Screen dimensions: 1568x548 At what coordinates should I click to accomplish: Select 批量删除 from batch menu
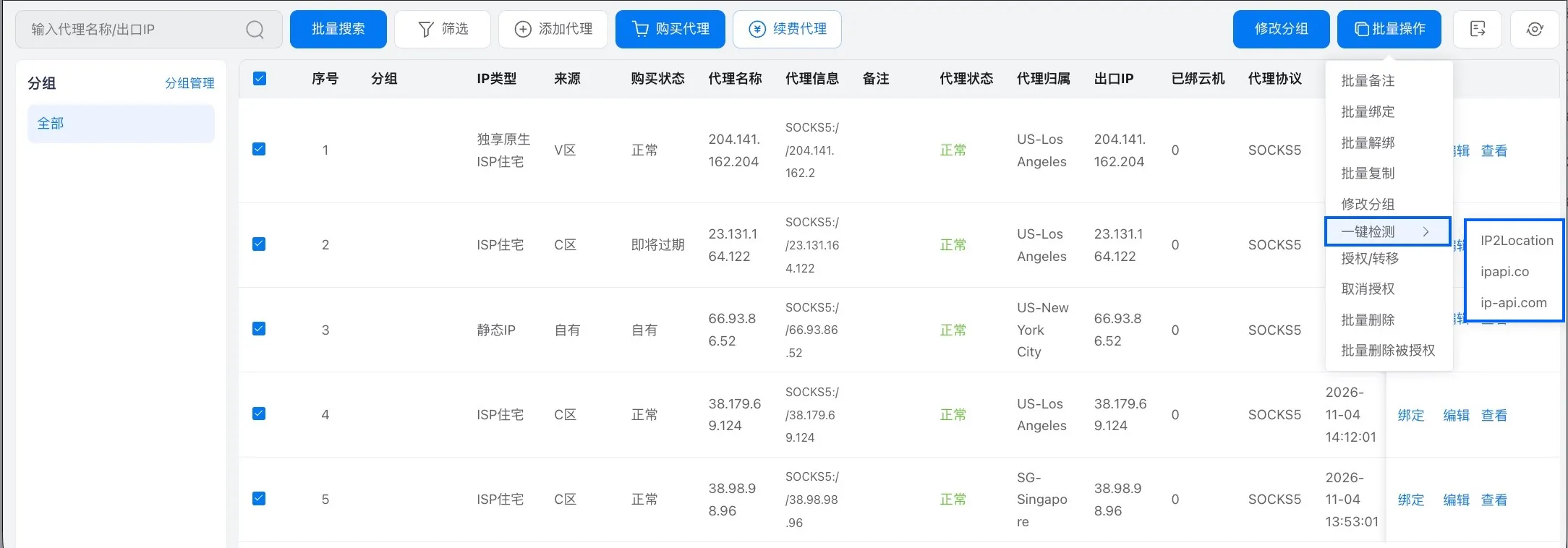point(1368,320)
